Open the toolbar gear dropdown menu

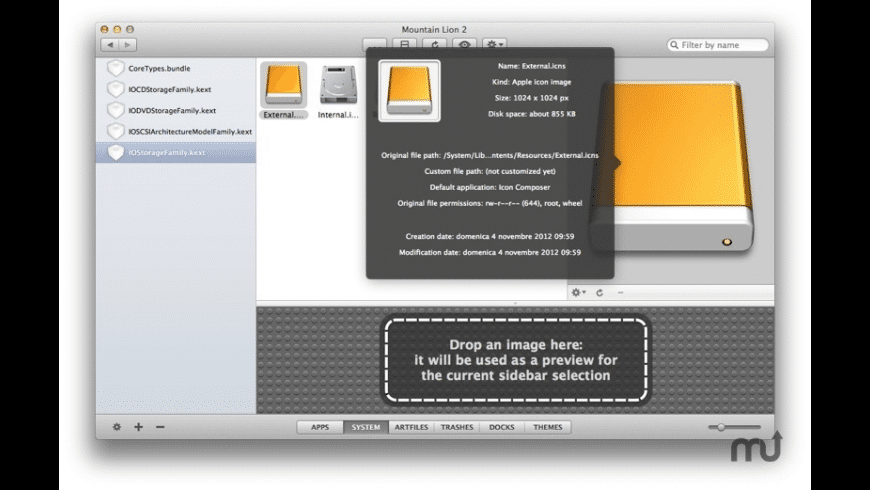(x=494, y=43)
